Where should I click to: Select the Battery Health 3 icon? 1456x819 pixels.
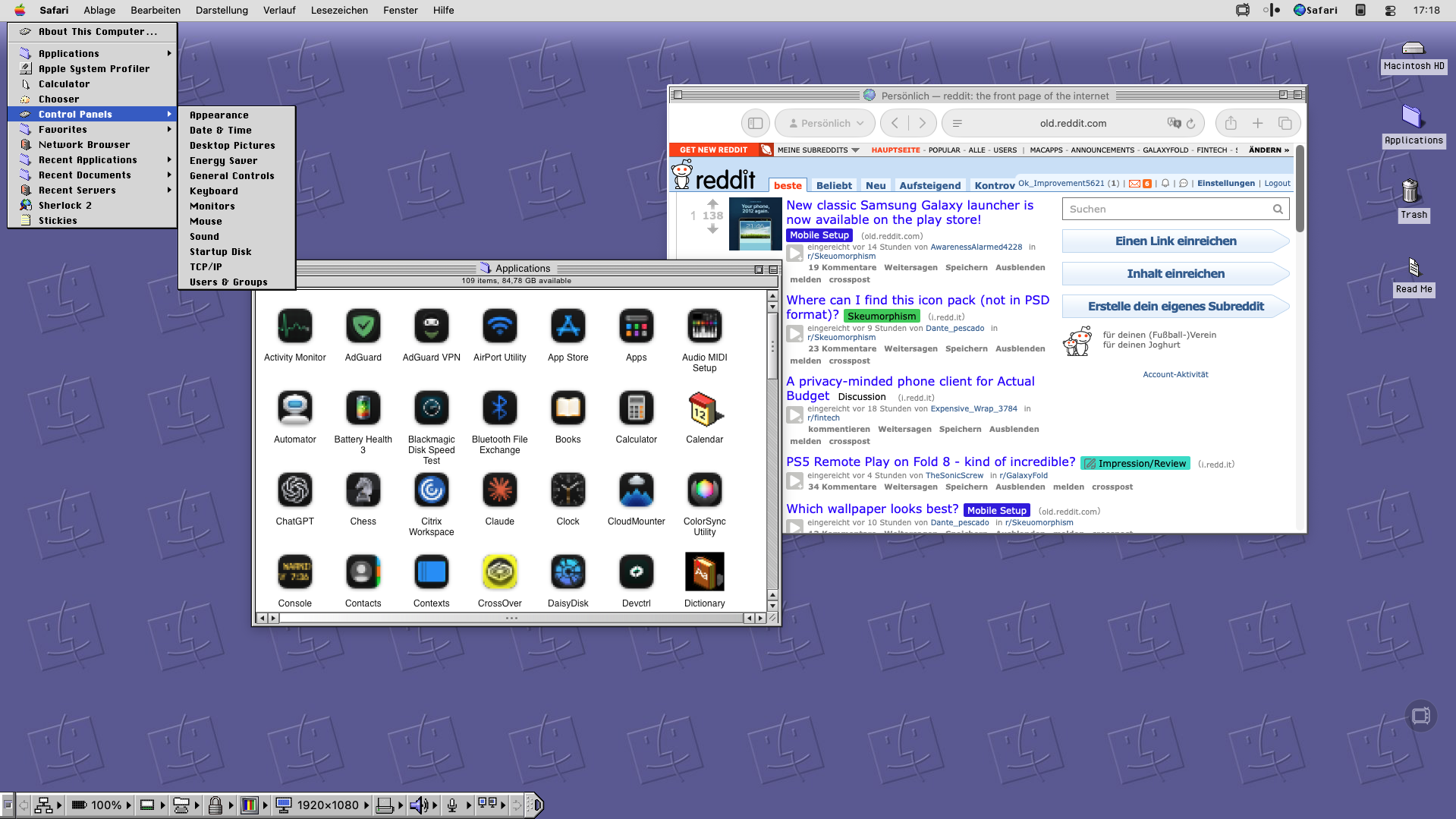click(363, 408)
